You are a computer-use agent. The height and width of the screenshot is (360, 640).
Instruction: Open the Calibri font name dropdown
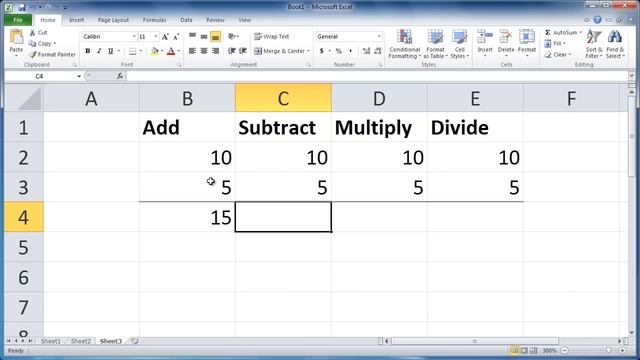coord(134,37)
